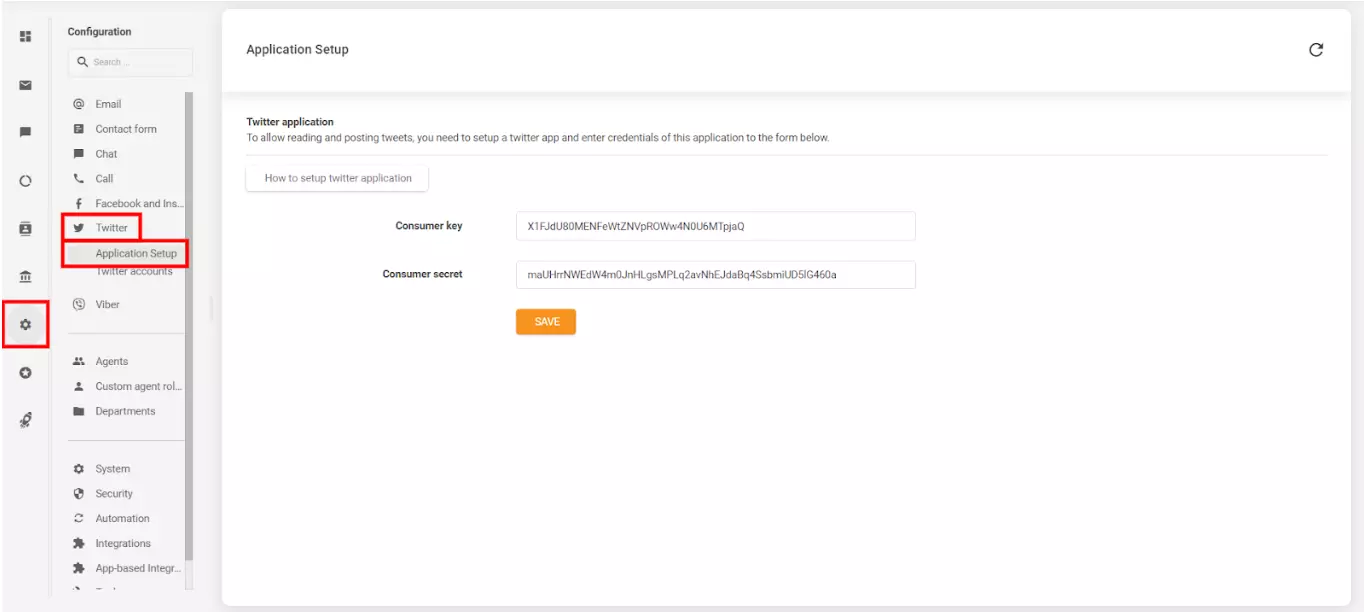This screenshot has width=1364, height=612.
Task: Click the SAVE button
Action: point(545,321)
